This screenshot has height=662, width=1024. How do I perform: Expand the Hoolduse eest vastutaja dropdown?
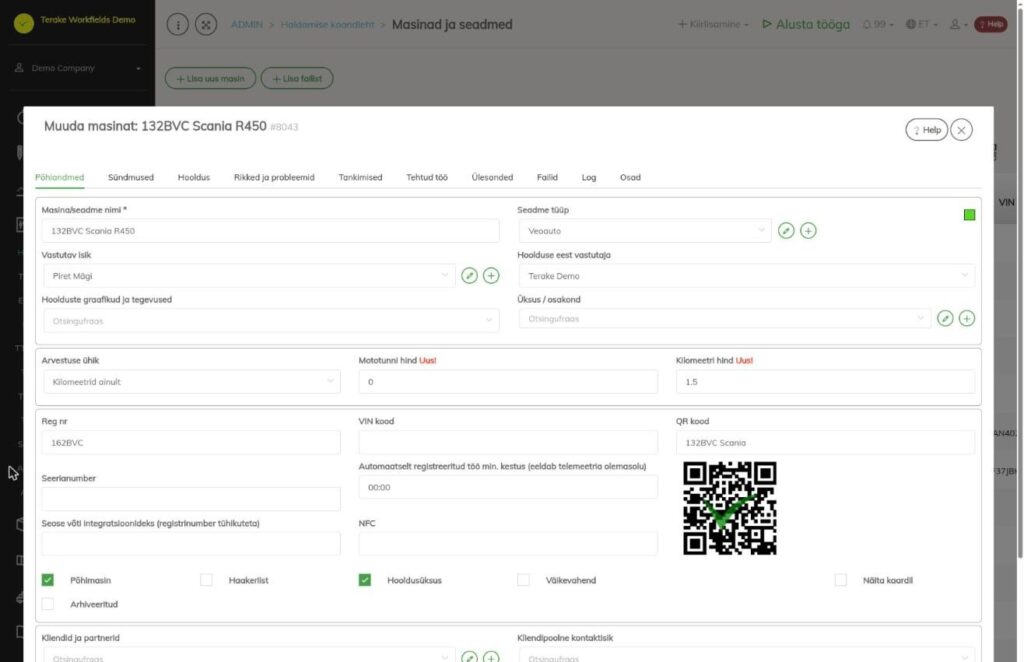(x=746, y=276)
